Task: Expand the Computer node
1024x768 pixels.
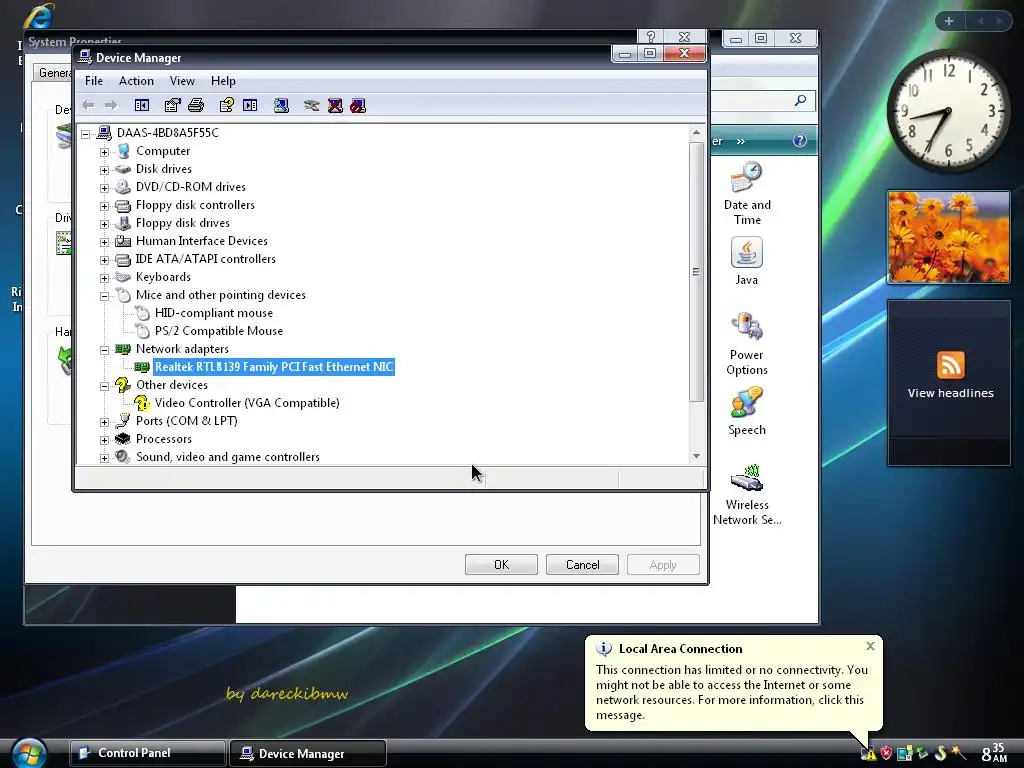Action: tap(104, 152)
